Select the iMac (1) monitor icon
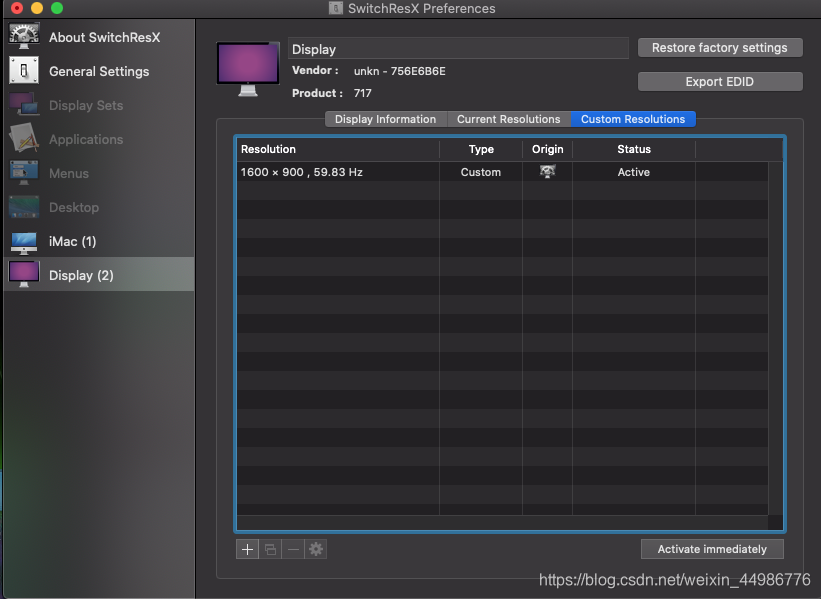 [x=24, y=242]
